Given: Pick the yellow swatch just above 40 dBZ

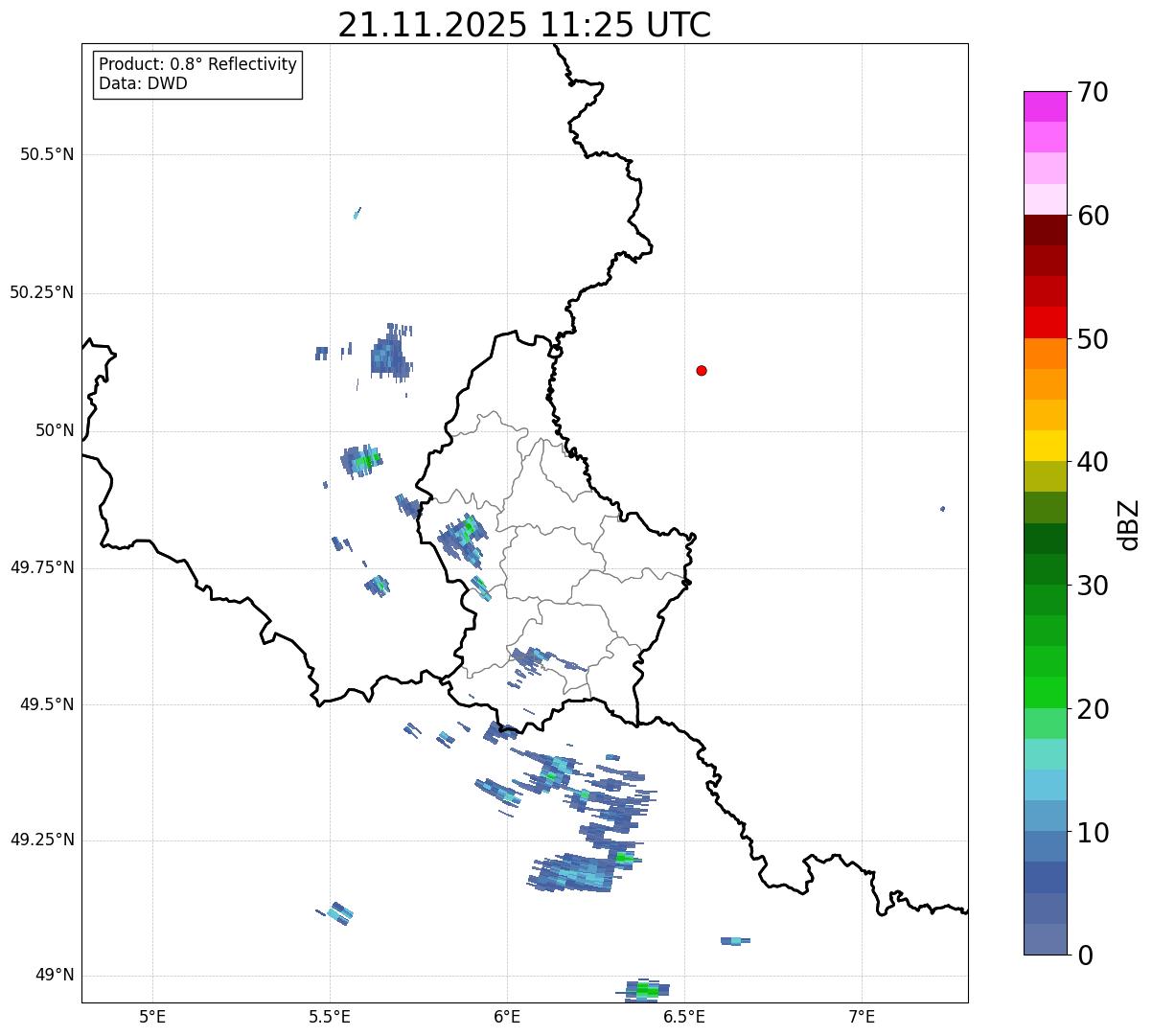Looking at the screenshot, I should (1045, 446).
